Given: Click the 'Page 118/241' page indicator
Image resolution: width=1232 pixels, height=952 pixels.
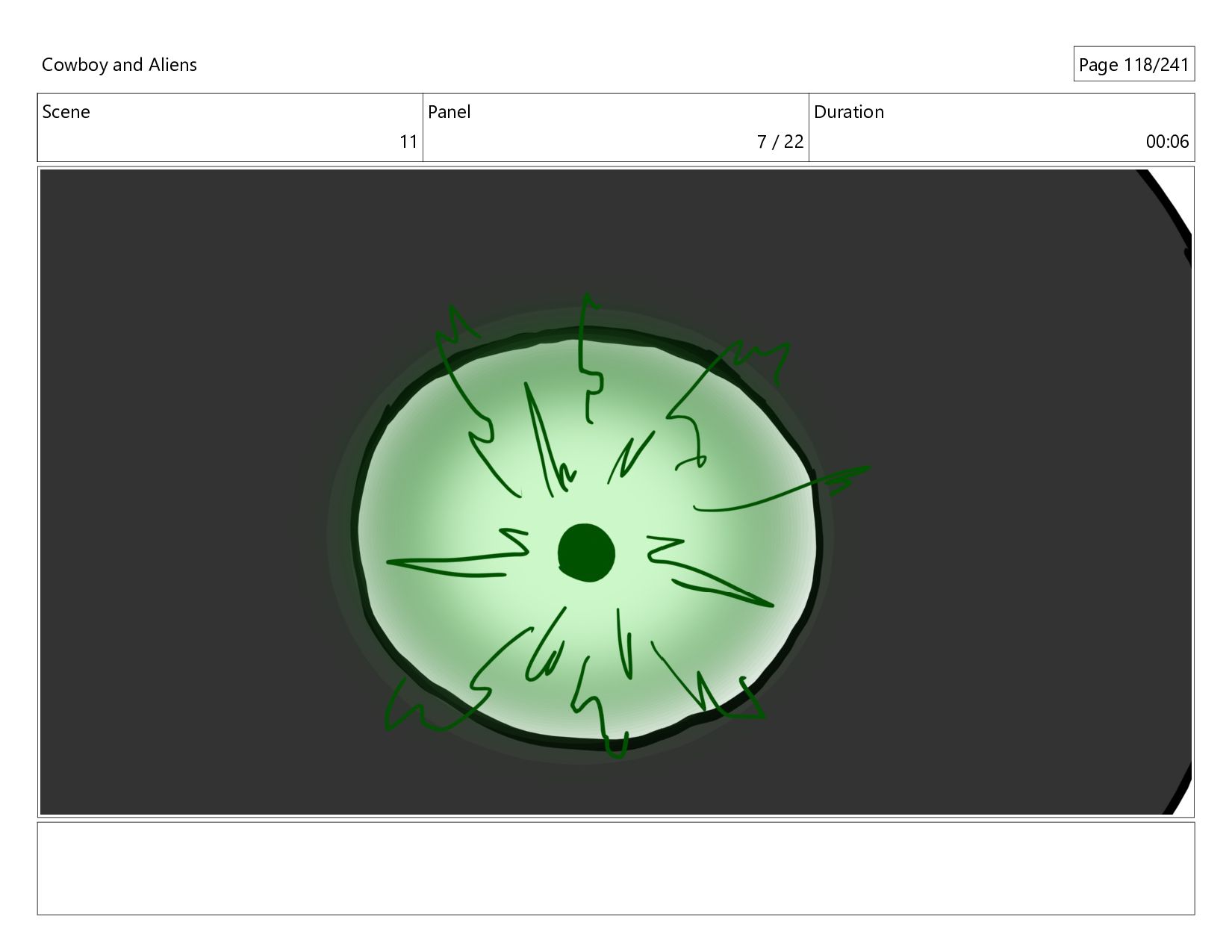Looking at the screenshot, I should tap(1133, 65).
